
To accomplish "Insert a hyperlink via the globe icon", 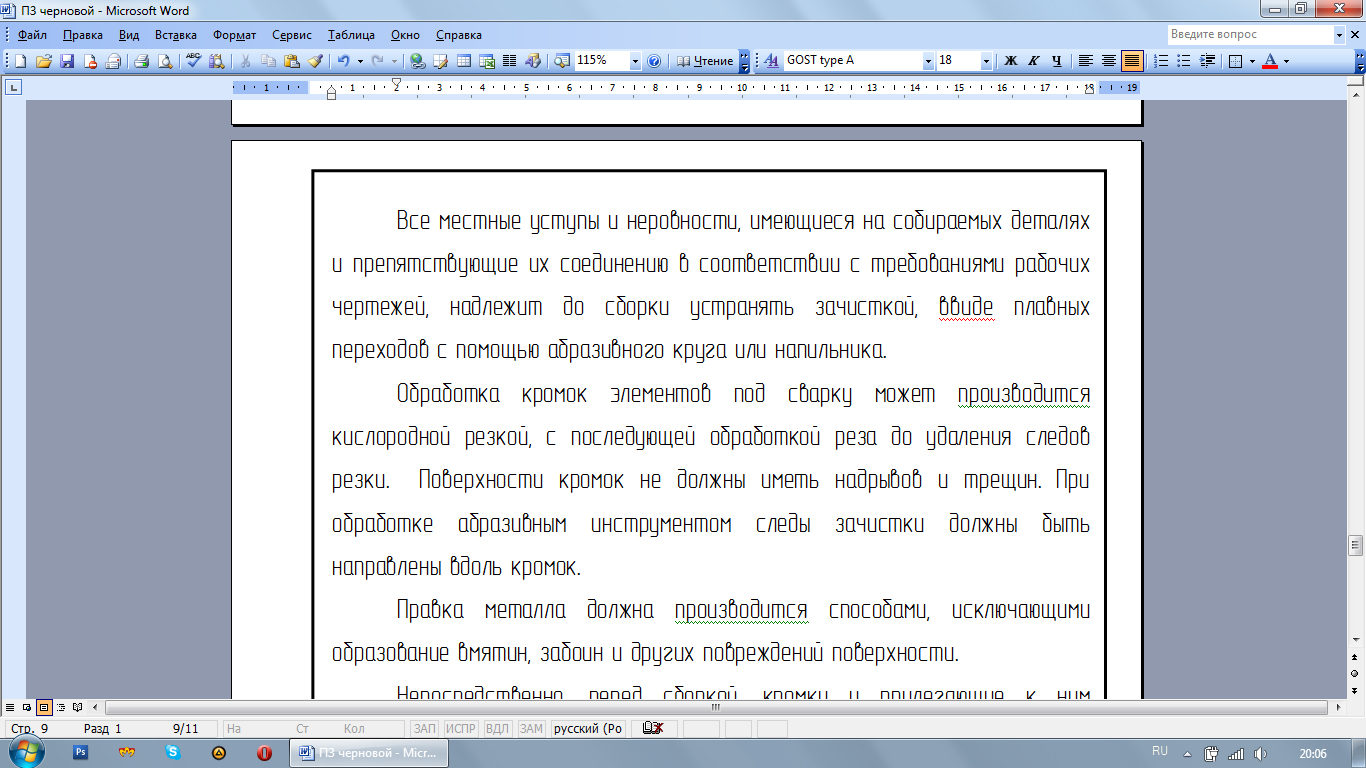I will [x=417, y=61].
